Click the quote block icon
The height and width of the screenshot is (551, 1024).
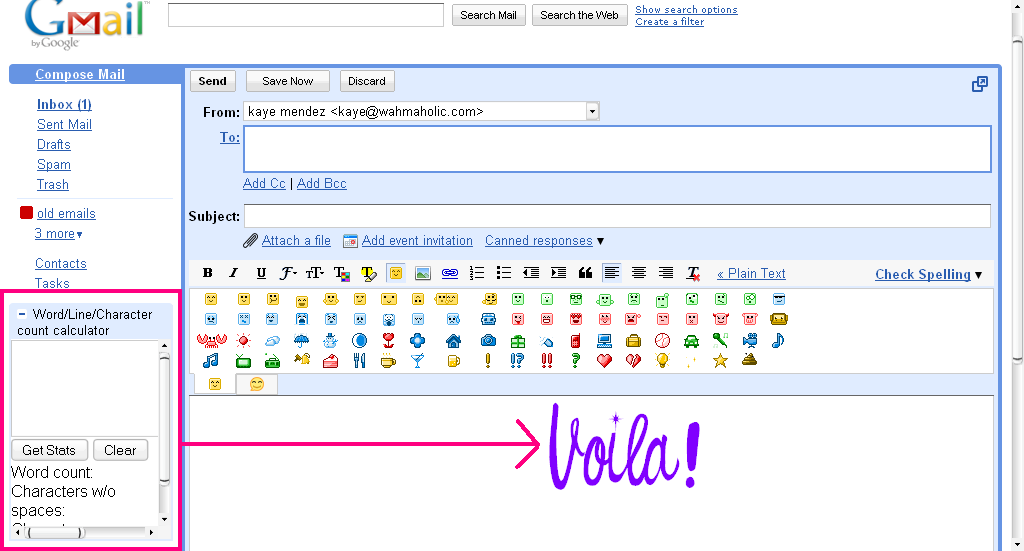click(x=585, y=273)
